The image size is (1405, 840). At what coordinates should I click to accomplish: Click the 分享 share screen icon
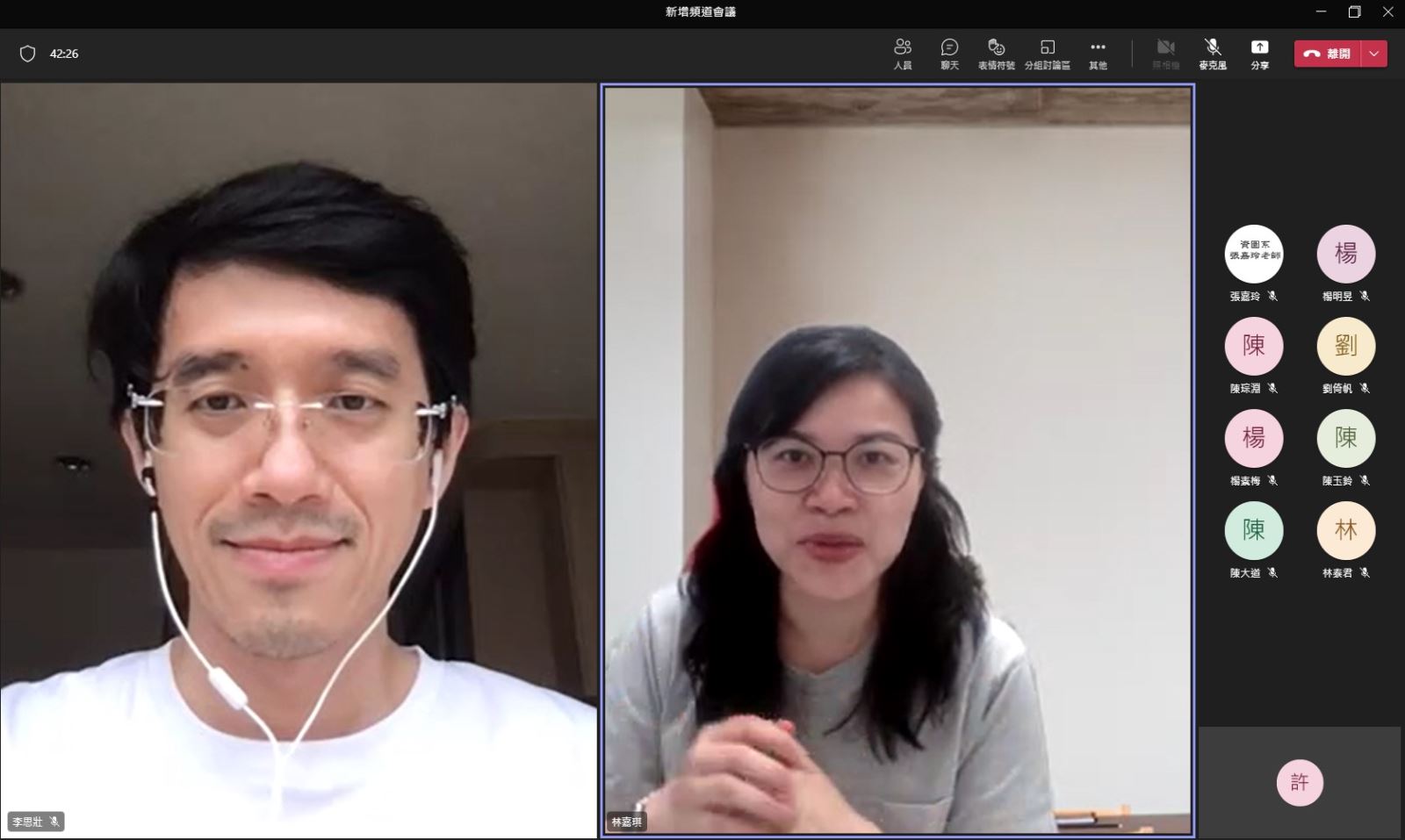1259,53
